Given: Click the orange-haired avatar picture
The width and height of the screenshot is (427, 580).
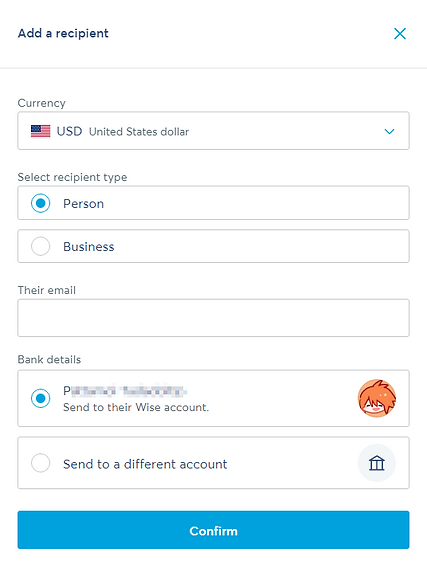Looking at the screenshot, I should pos(377,398).
